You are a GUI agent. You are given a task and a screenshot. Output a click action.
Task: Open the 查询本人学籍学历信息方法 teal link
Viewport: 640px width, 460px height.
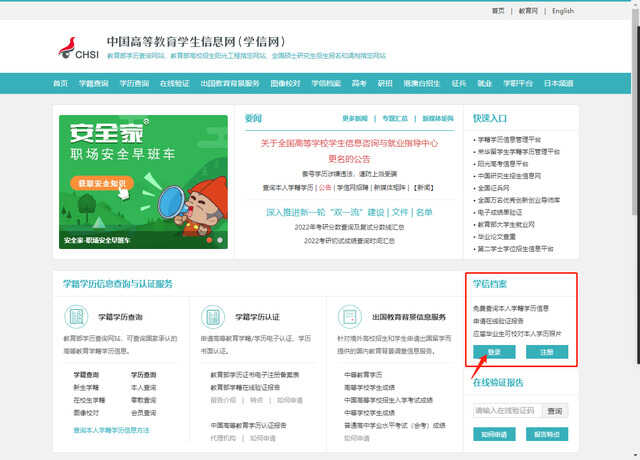tap(111, 430)
